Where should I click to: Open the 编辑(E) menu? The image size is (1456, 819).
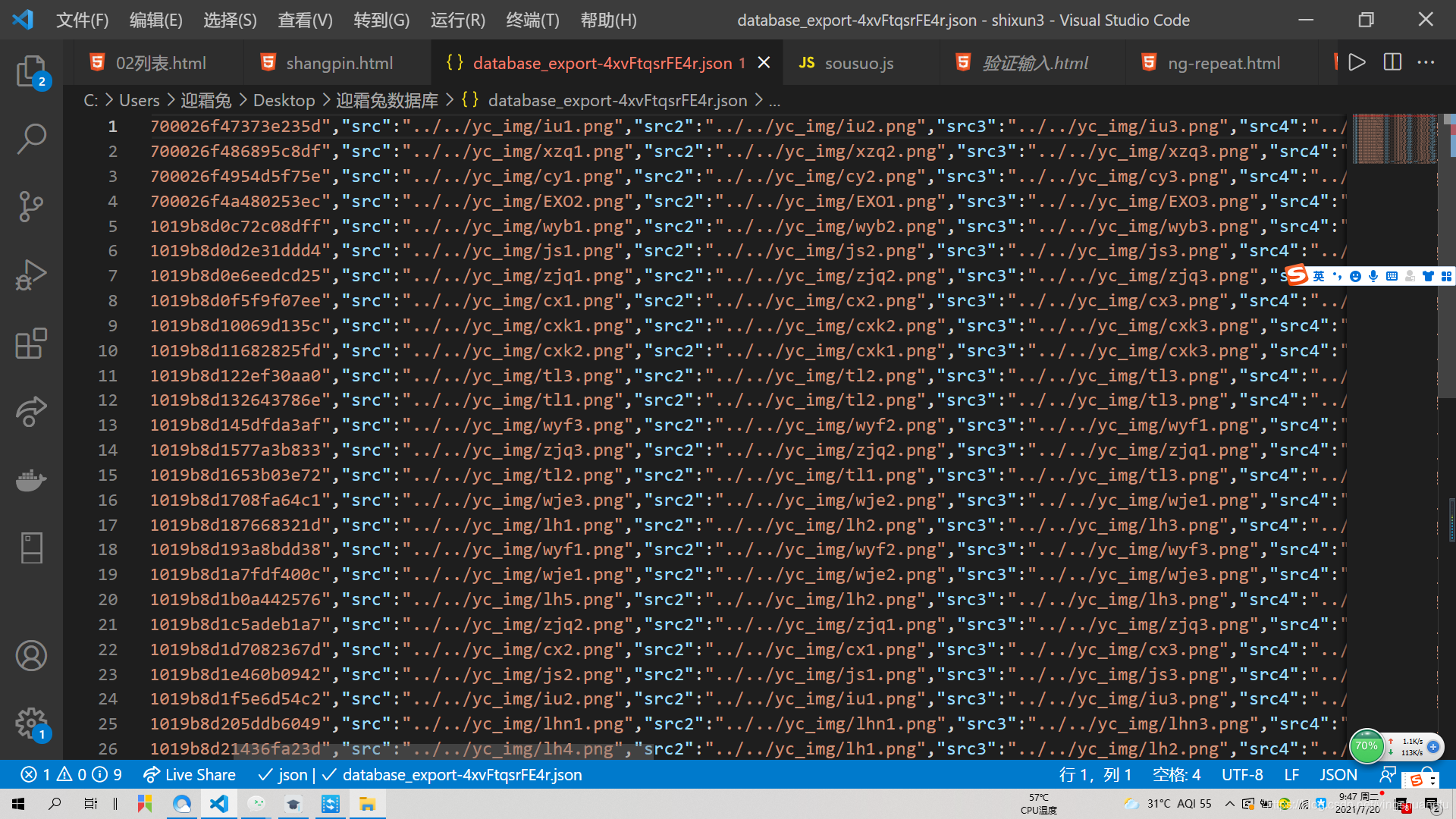coord(156,20)
